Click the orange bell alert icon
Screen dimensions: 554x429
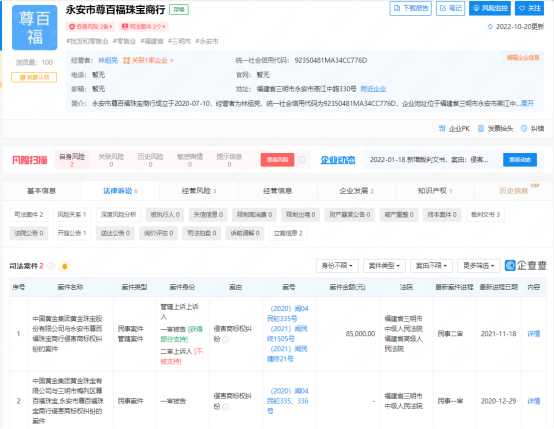tap(65, 266)
